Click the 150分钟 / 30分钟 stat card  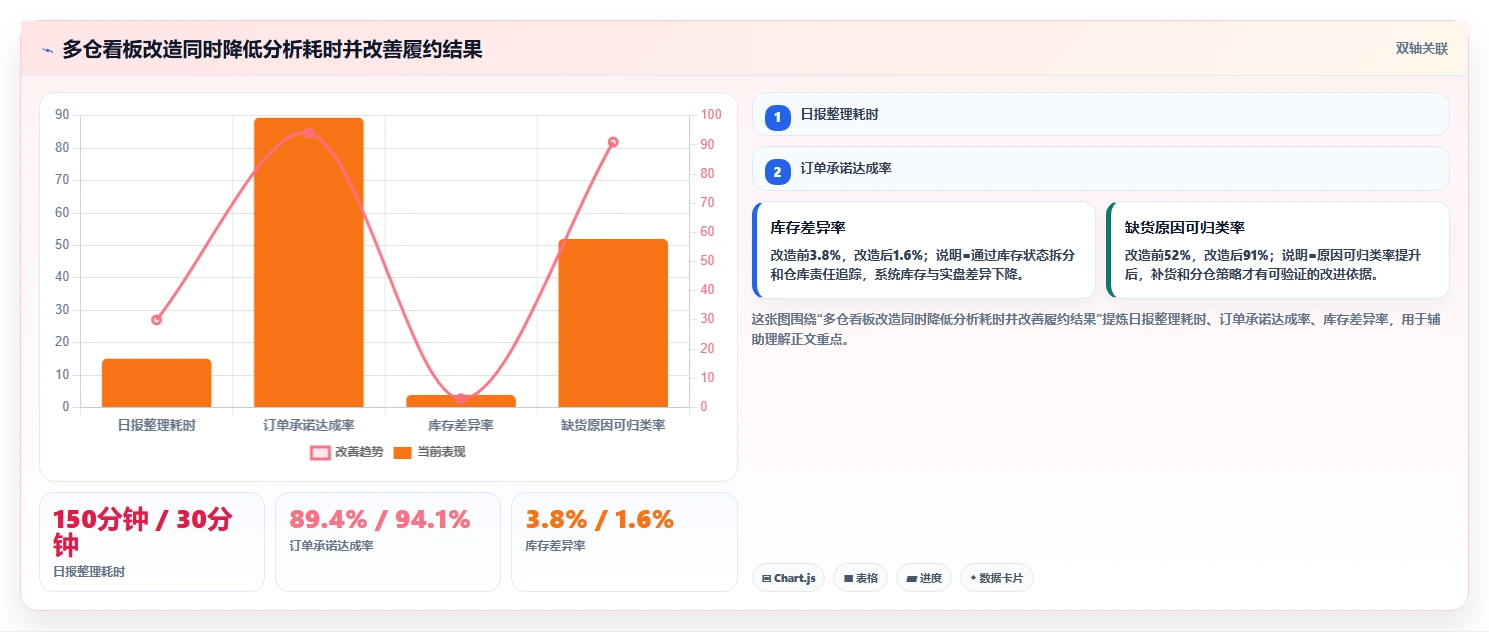[152, 542]
